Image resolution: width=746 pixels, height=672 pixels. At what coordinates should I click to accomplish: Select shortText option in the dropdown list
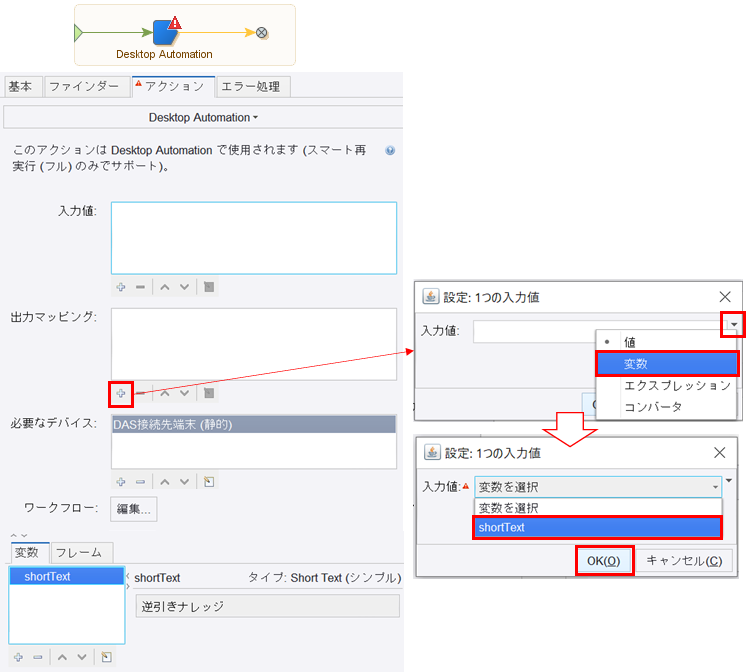598,527
